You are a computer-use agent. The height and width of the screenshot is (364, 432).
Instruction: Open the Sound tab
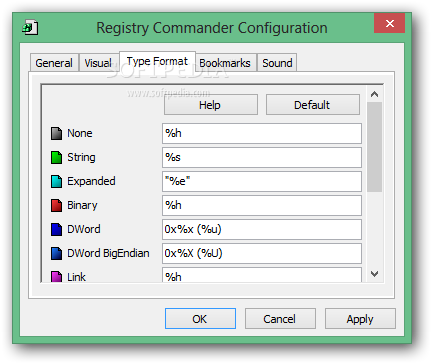pyautogui.click(x=277, y=63)
